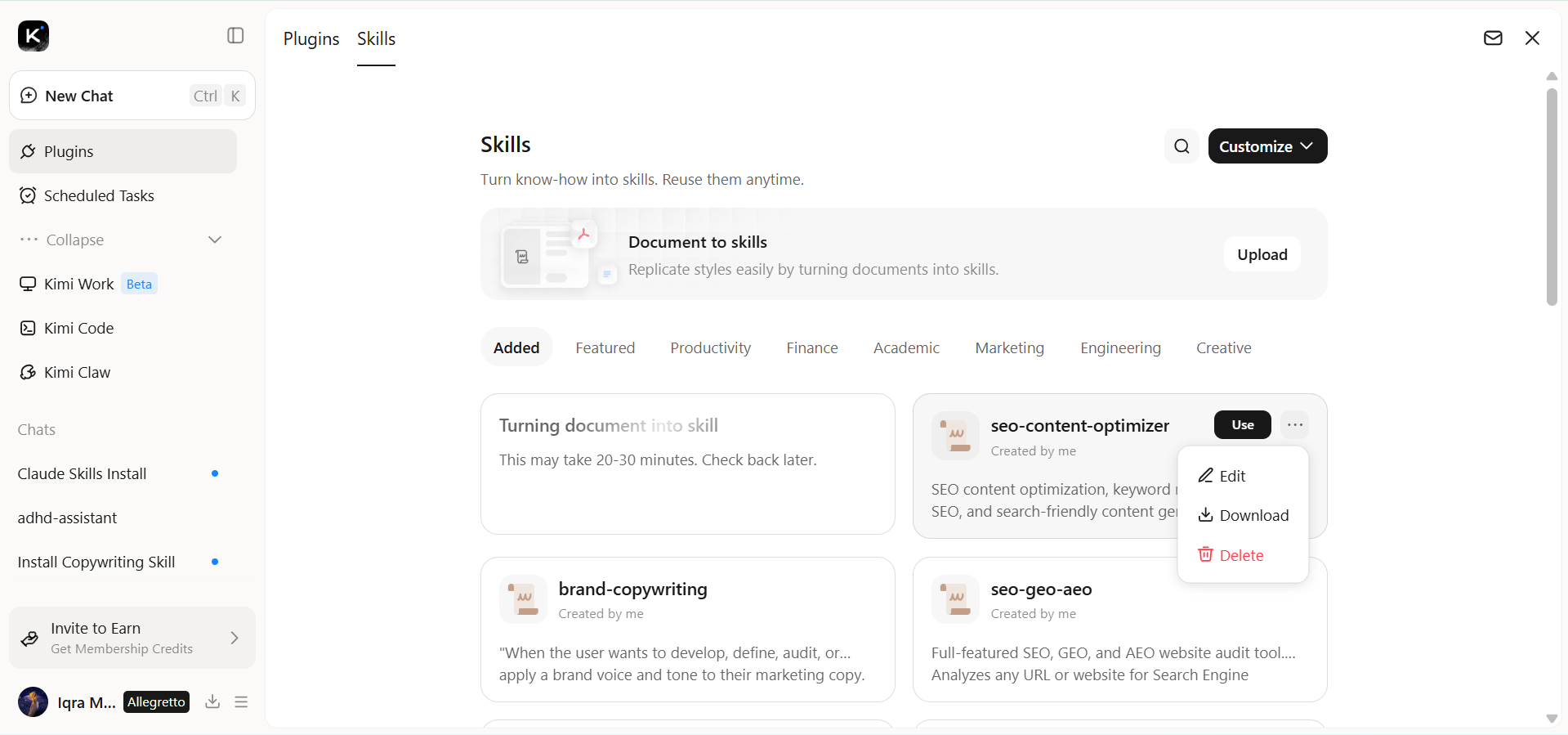Open the seo-content-optimizer skill title
This screenshot has height=735, width=1568.
1080,425
